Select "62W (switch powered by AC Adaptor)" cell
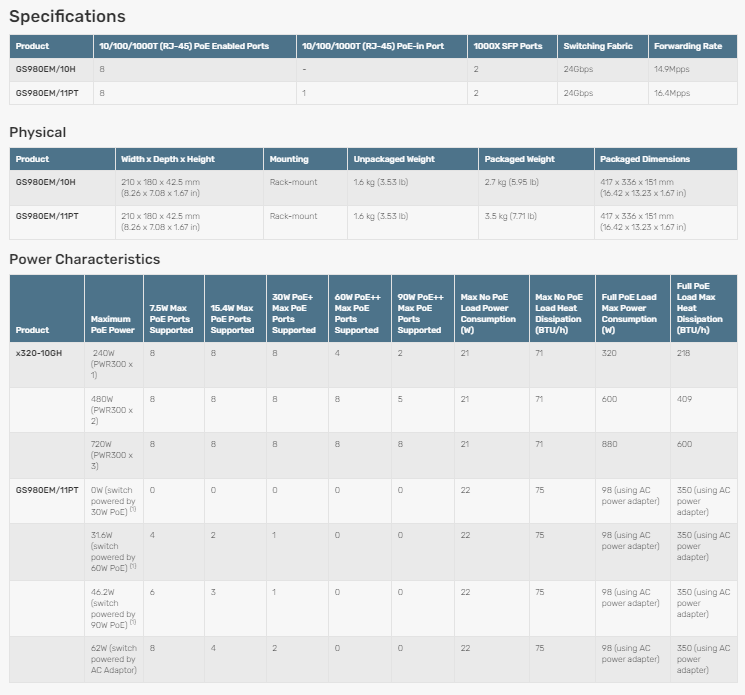The width and height of the screenshot is (745, 695). pos(114,659)
